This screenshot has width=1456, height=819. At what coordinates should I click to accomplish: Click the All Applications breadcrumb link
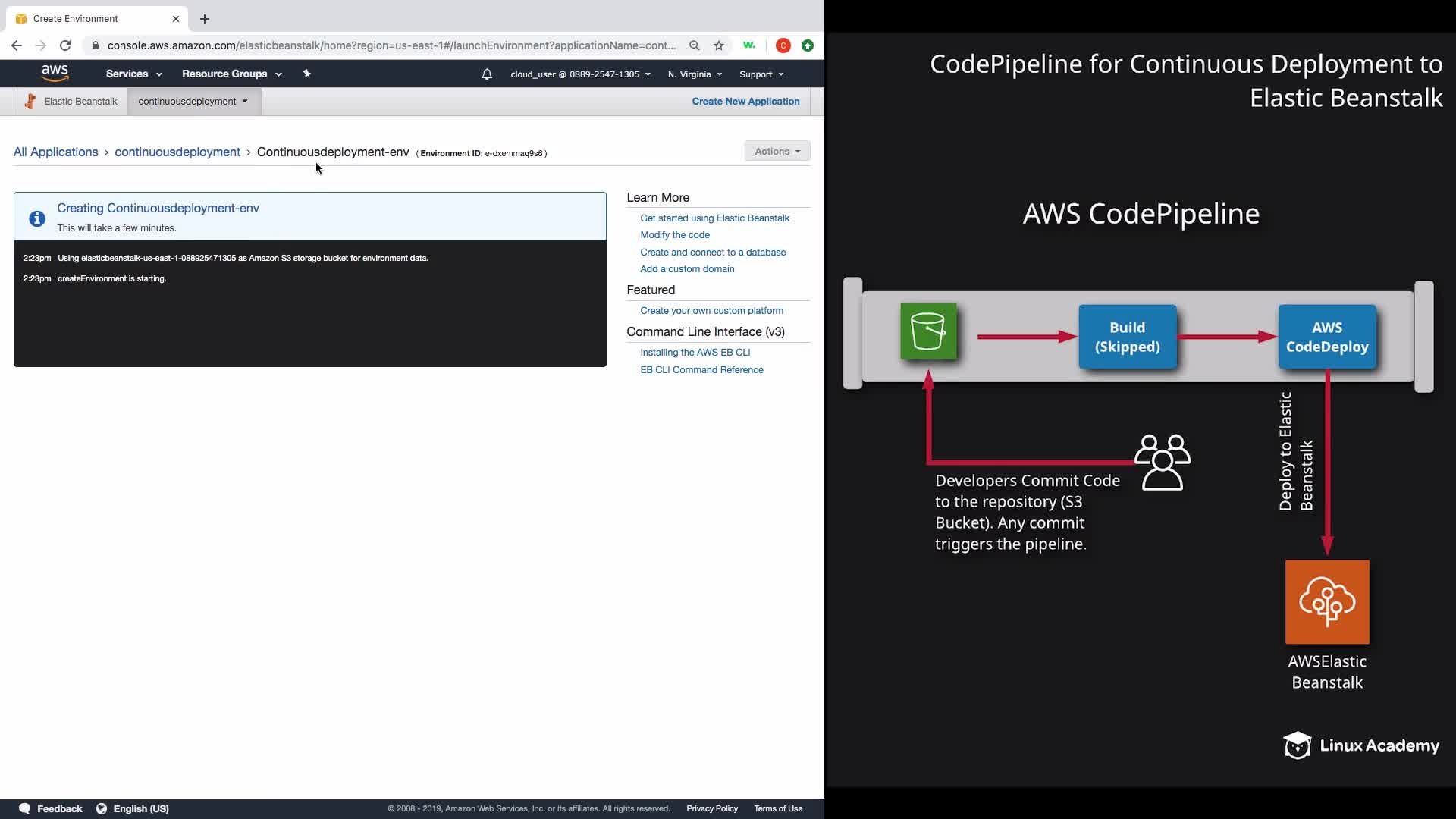55,152
